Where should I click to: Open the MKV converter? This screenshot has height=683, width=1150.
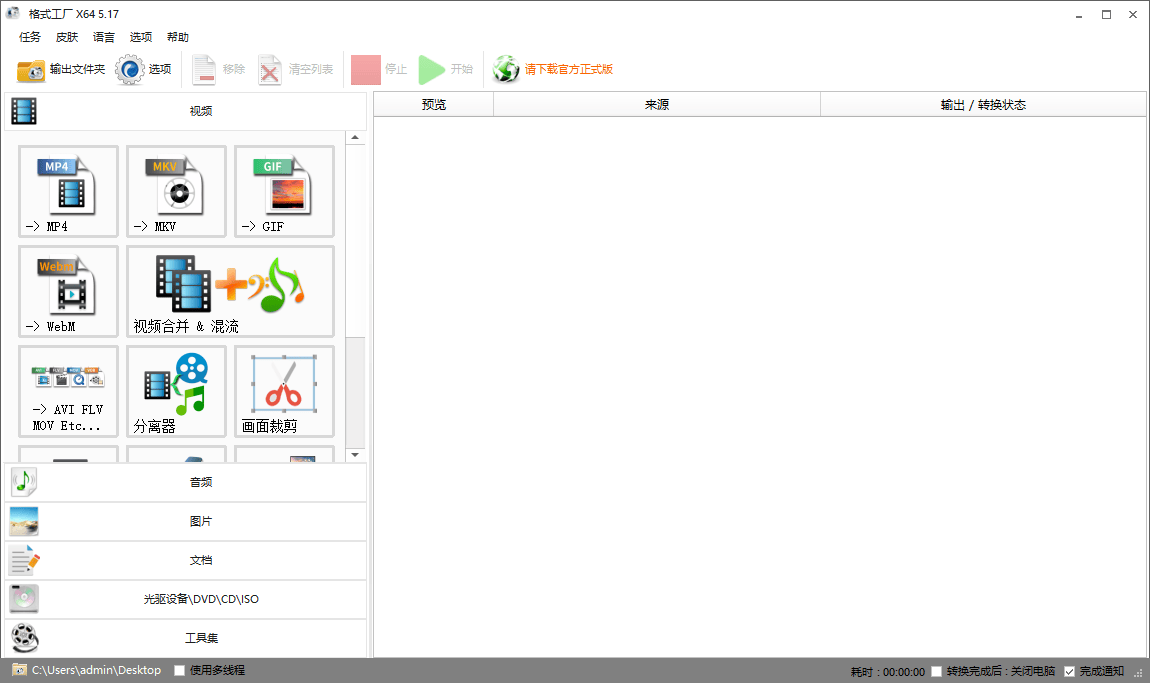pos(176,191)
